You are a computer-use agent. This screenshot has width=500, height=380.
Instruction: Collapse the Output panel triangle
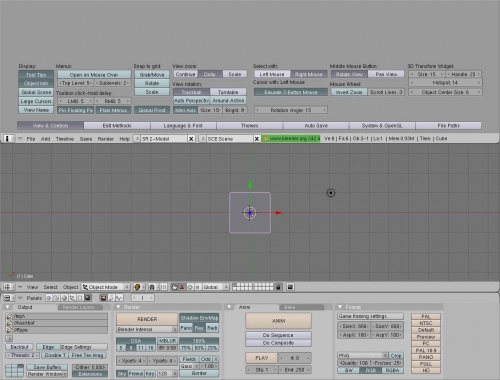click(8, 307)
